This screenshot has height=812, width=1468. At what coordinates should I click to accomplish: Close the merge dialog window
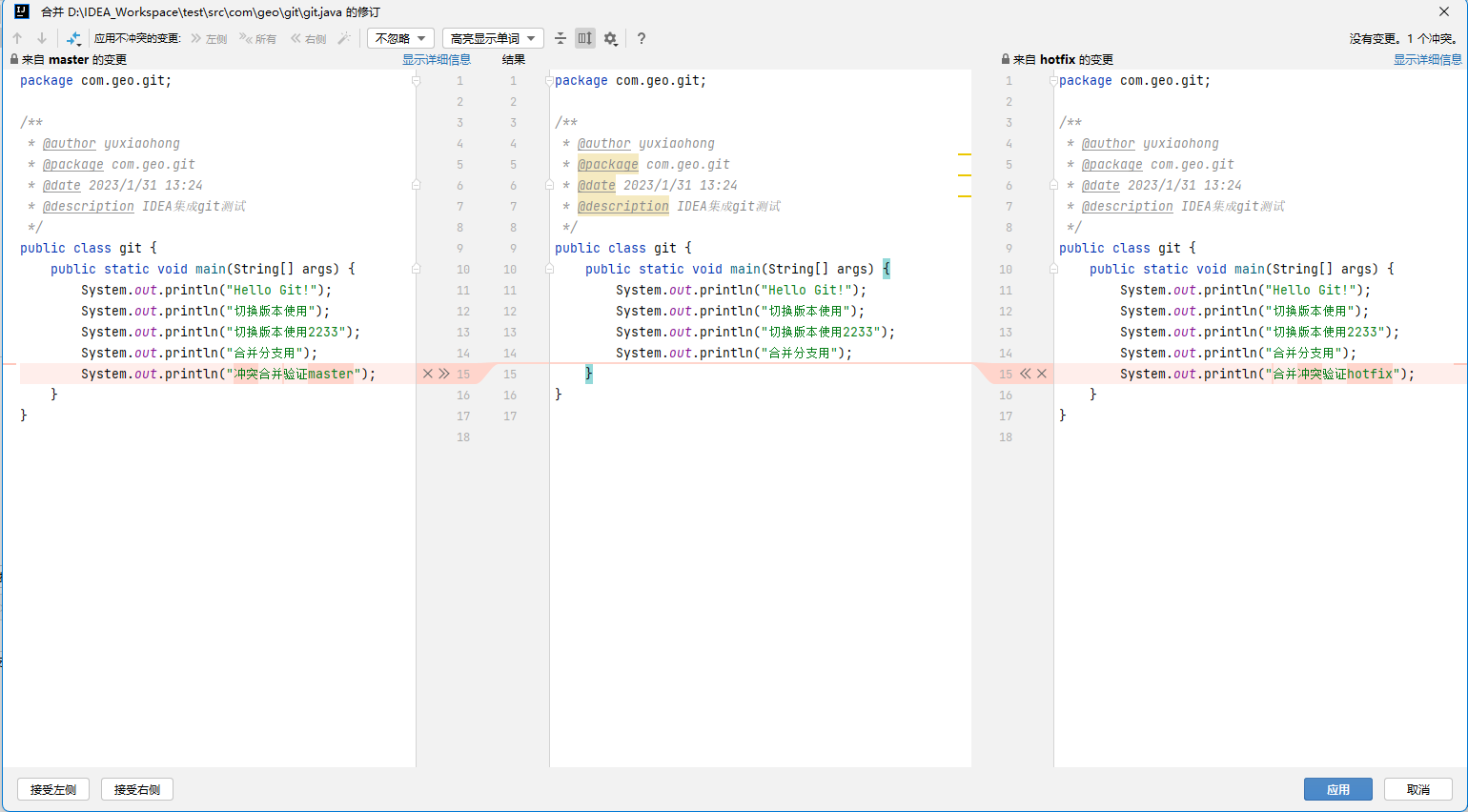pos(1444,11)
